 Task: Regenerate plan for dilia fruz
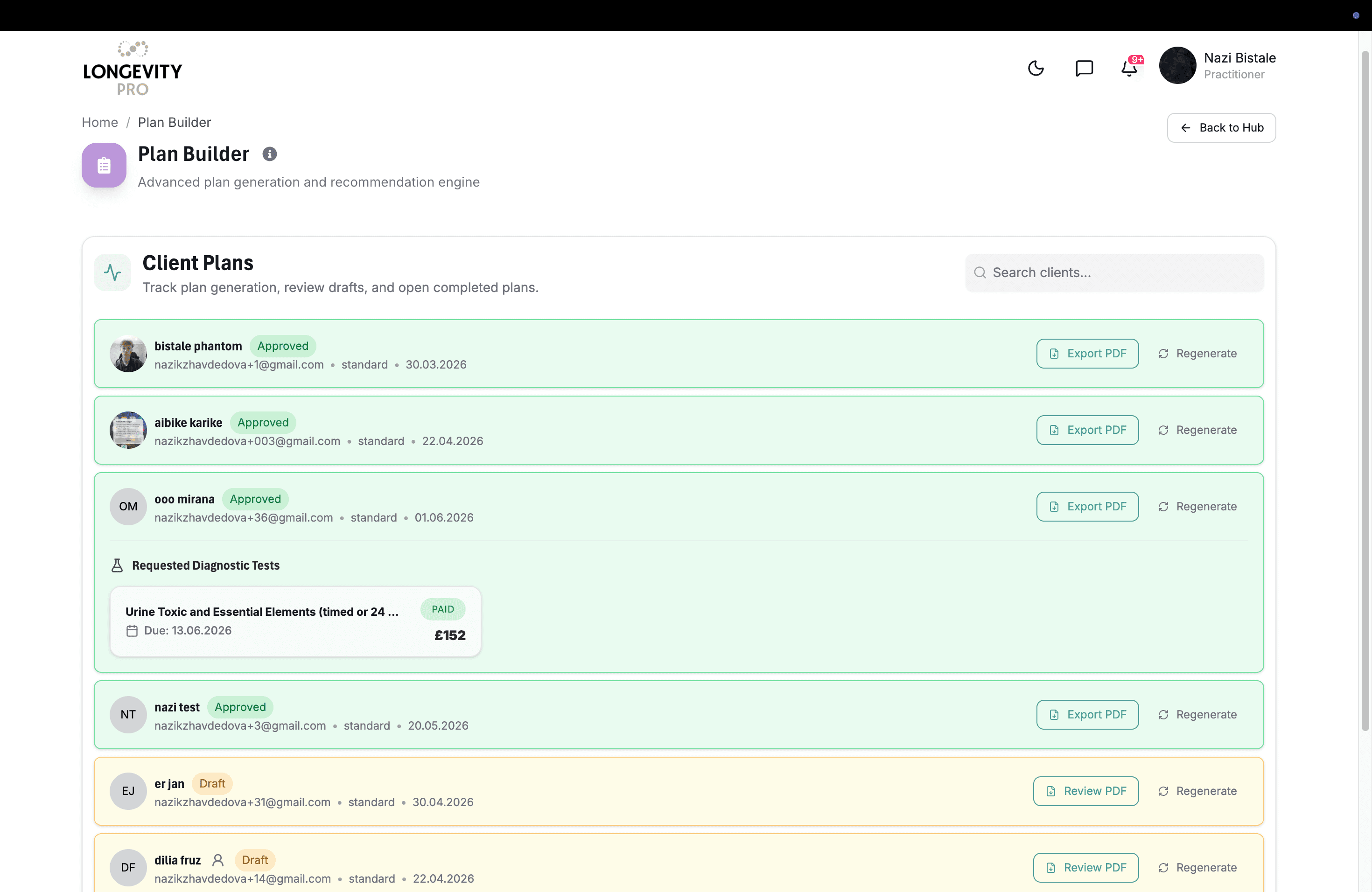[x=1197, y=868]
